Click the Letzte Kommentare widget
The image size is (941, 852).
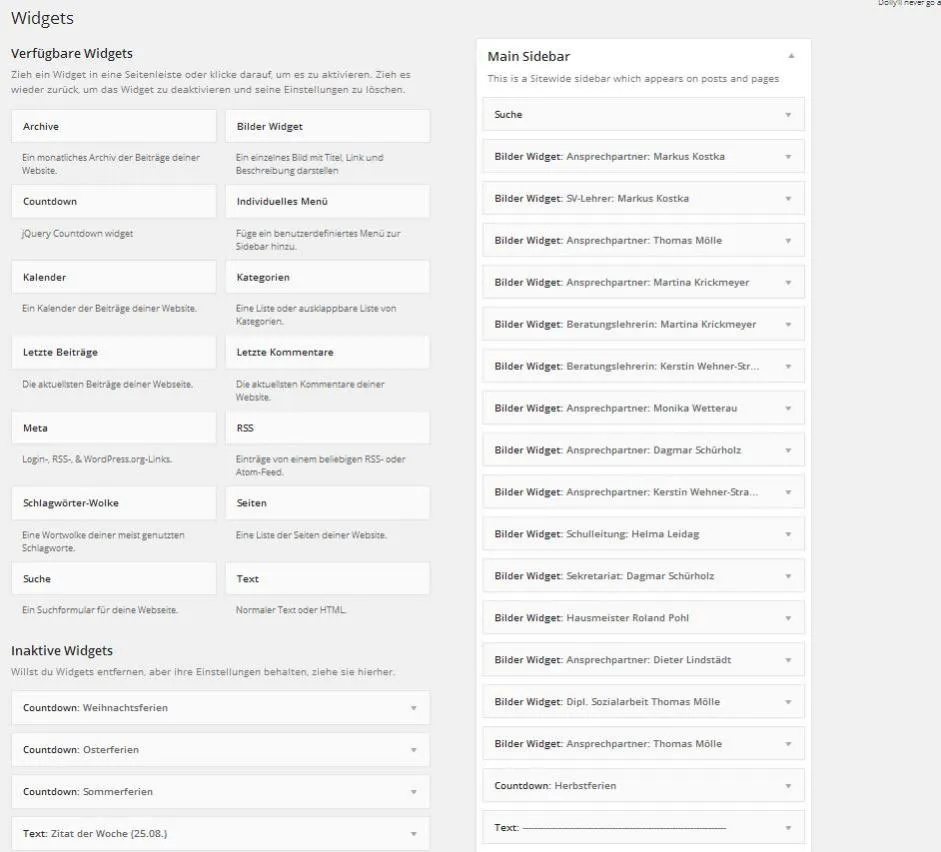(x=328, y=352)
